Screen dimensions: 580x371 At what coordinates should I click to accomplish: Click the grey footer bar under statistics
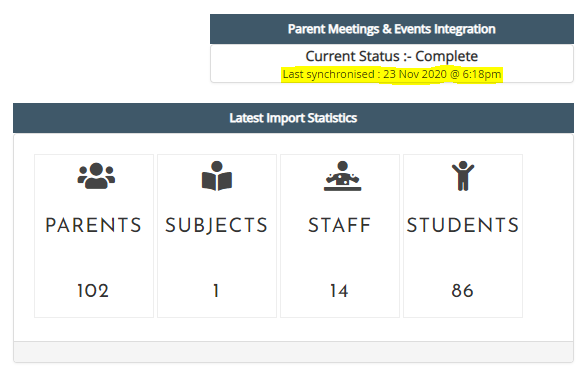(293, 351)
